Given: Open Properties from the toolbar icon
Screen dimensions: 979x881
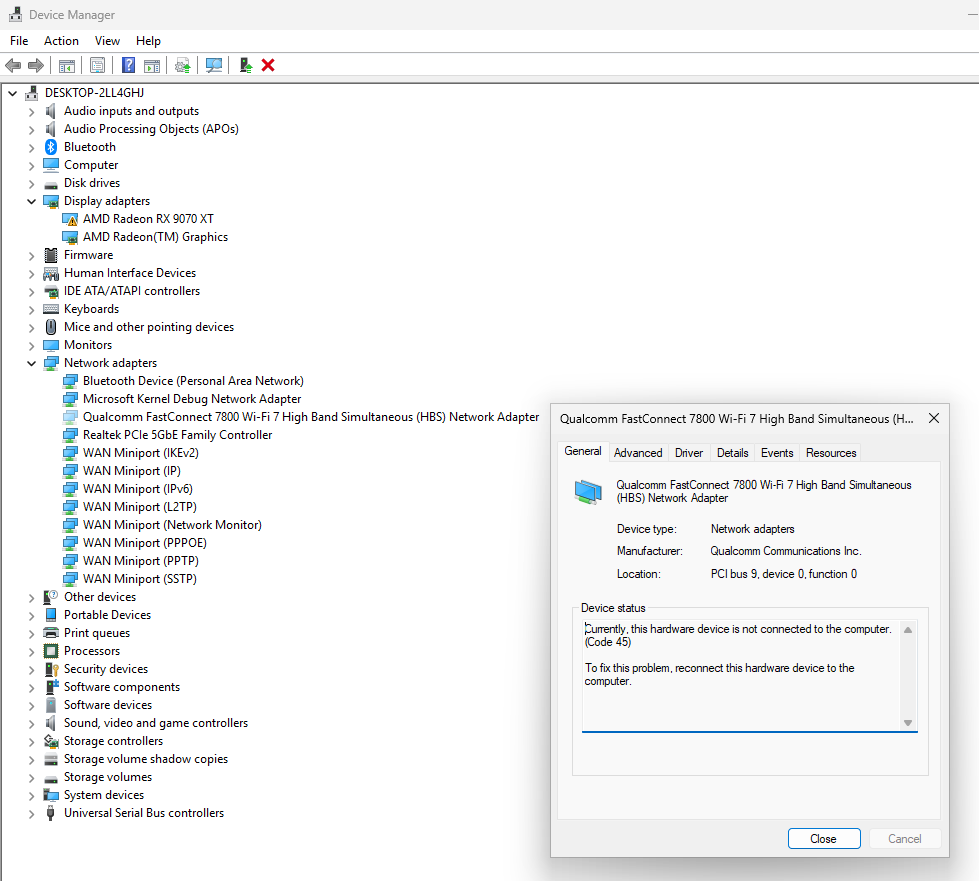Looking at the screenshot, I should tap(97, 65).
